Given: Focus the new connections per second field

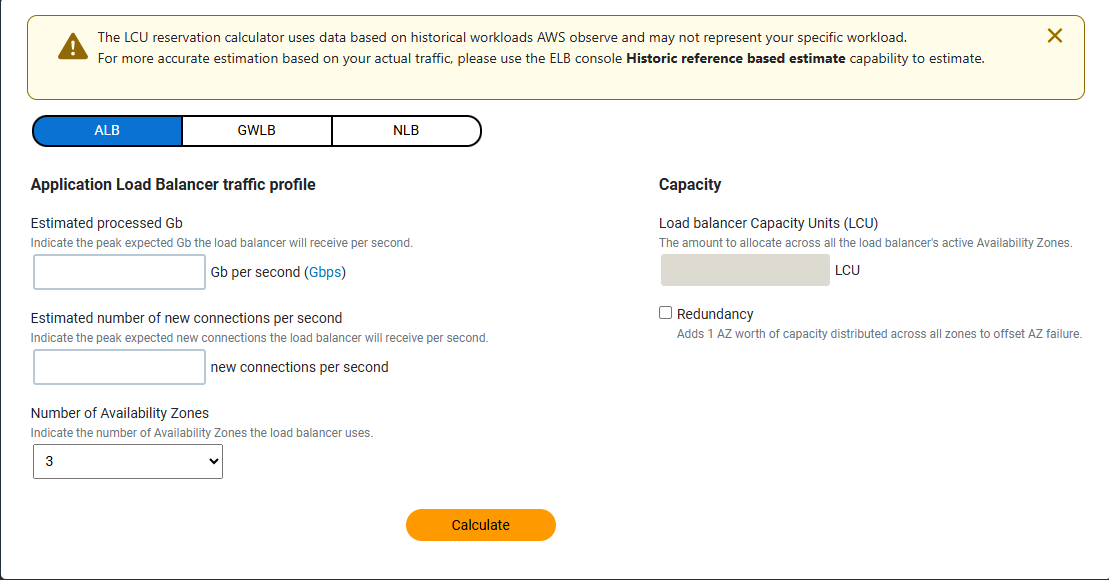Looking at the screenshot, I should click(x=119, y=367).
